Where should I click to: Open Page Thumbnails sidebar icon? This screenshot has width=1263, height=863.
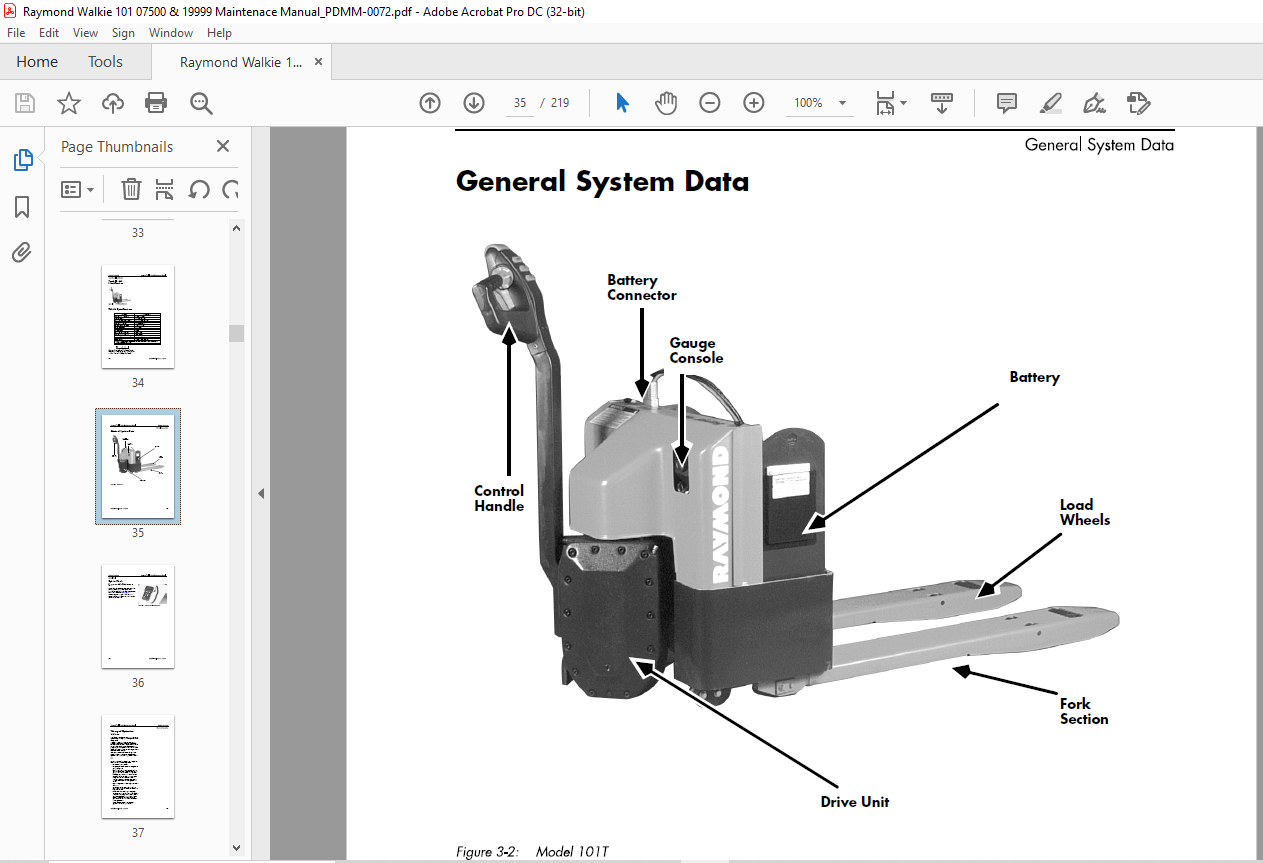tap(22, 160)
